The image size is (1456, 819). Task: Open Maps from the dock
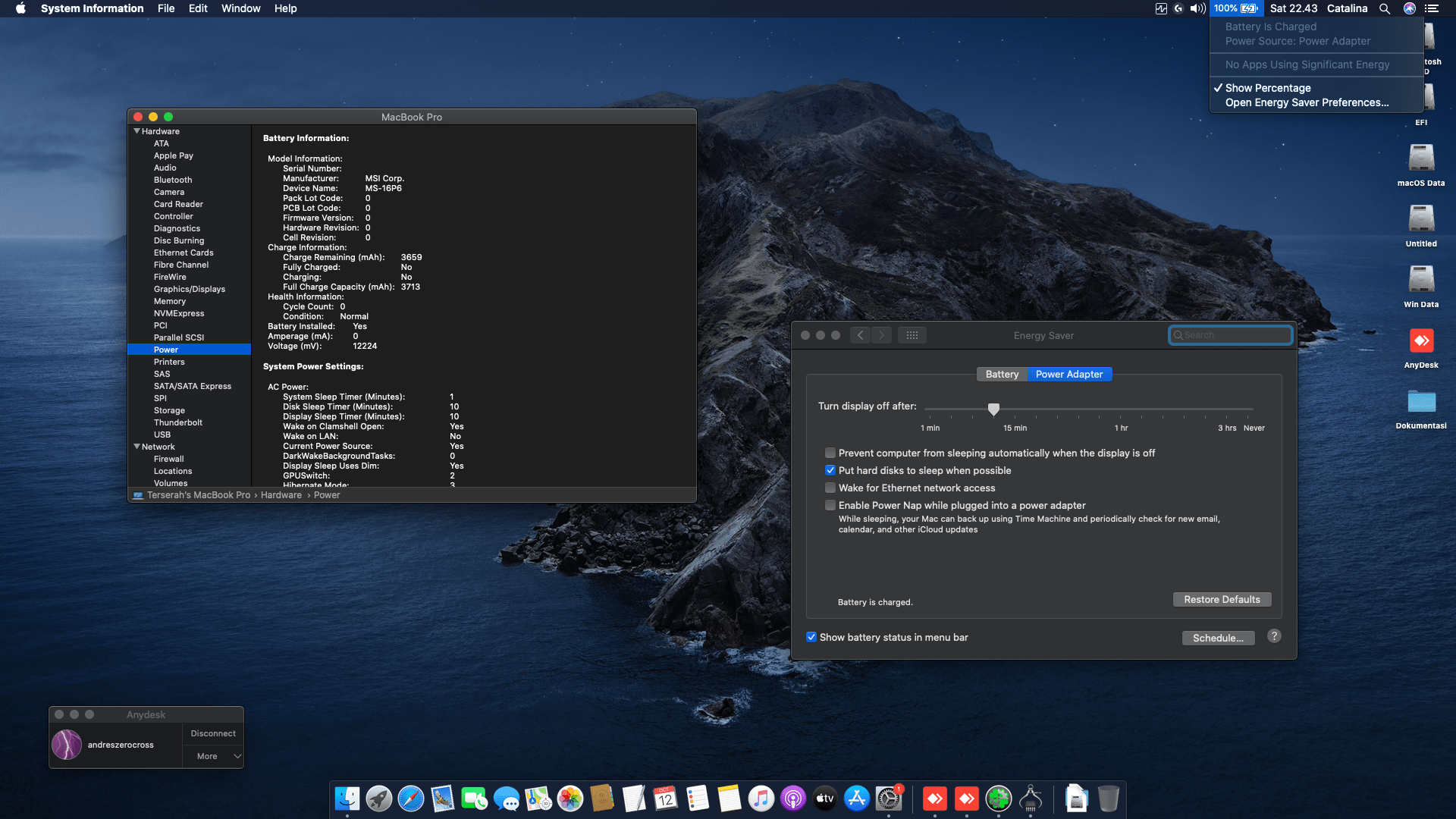(538, 799)
